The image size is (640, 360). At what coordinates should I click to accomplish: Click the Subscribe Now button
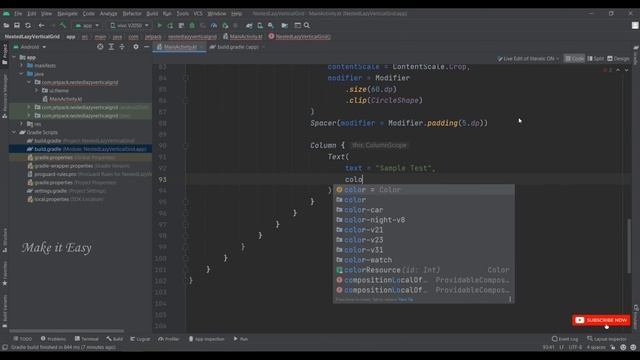pos(601,320)
